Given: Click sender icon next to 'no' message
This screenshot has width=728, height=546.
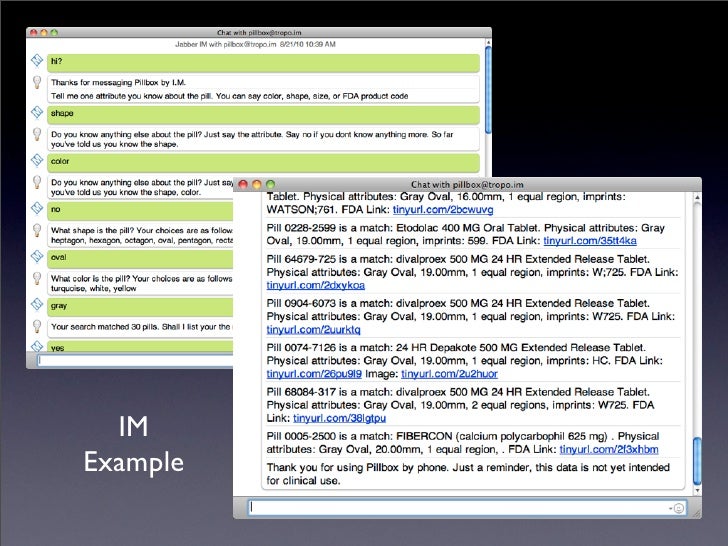Looking at the screenshot, I should click(x=37, y=208).
